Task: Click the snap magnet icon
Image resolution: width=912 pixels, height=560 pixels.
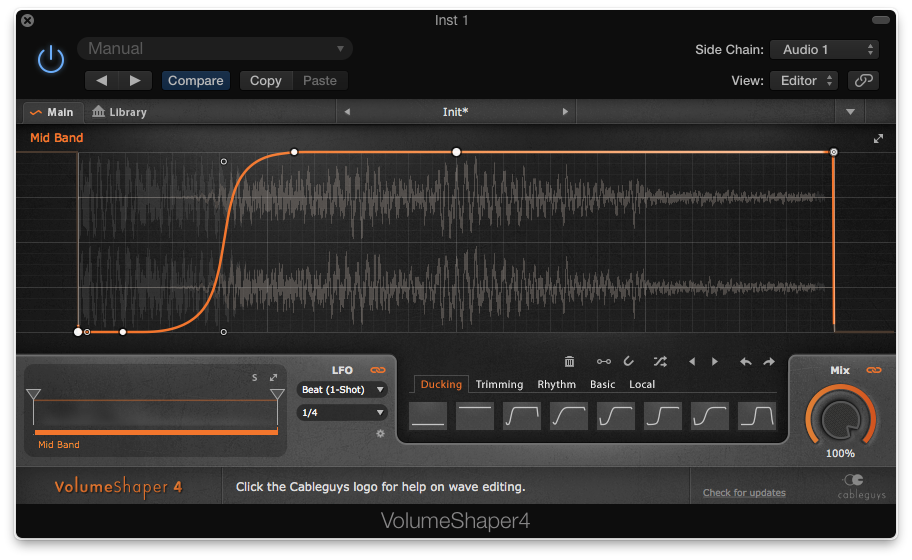Action: coord(629,362)
